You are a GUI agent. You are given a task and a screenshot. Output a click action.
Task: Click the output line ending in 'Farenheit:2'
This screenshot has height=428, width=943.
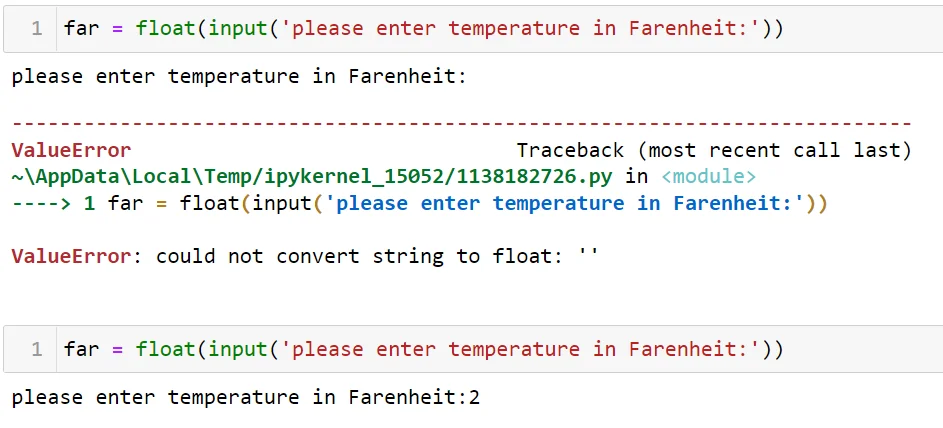coord(245,397)
